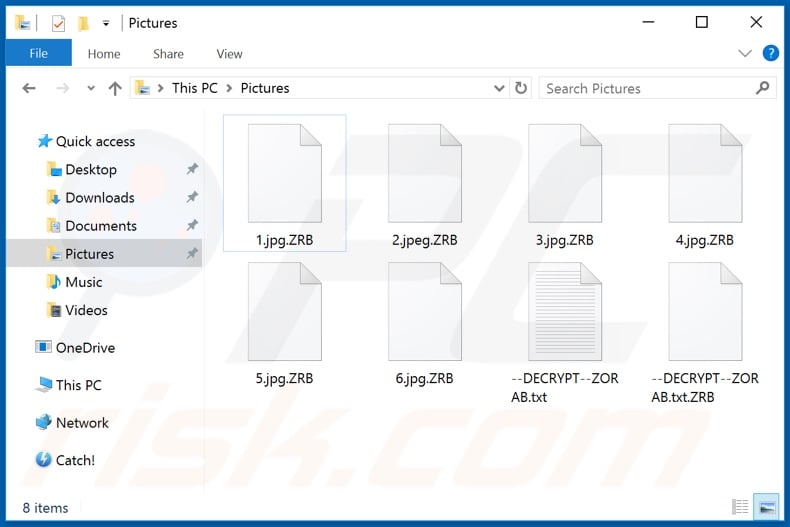Screen dimensions: 790x527
Task: Toggle the pin beside Downloads
Action: coord(192,197)
